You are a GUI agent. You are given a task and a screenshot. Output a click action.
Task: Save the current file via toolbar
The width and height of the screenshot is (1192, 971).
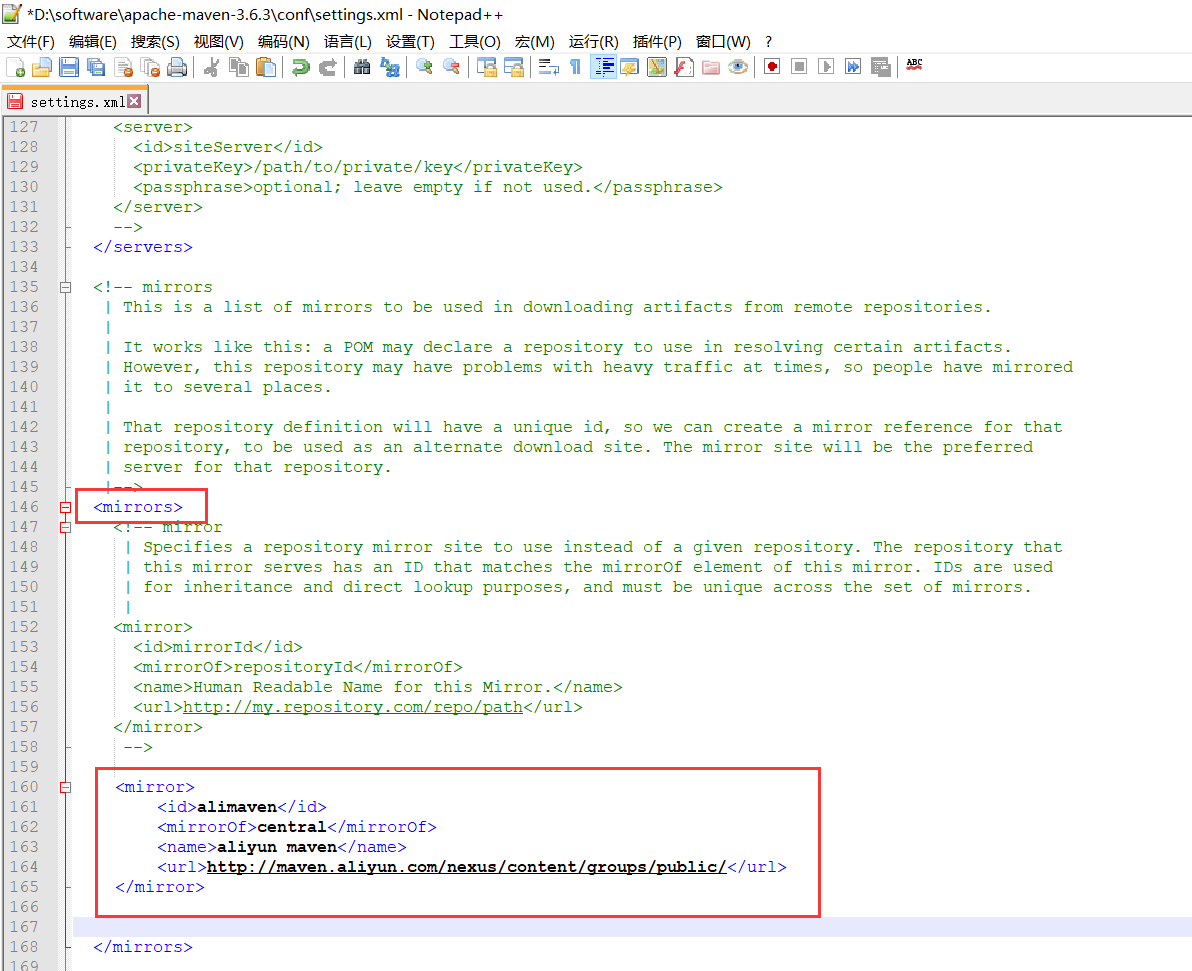click(x=69, y=68)
